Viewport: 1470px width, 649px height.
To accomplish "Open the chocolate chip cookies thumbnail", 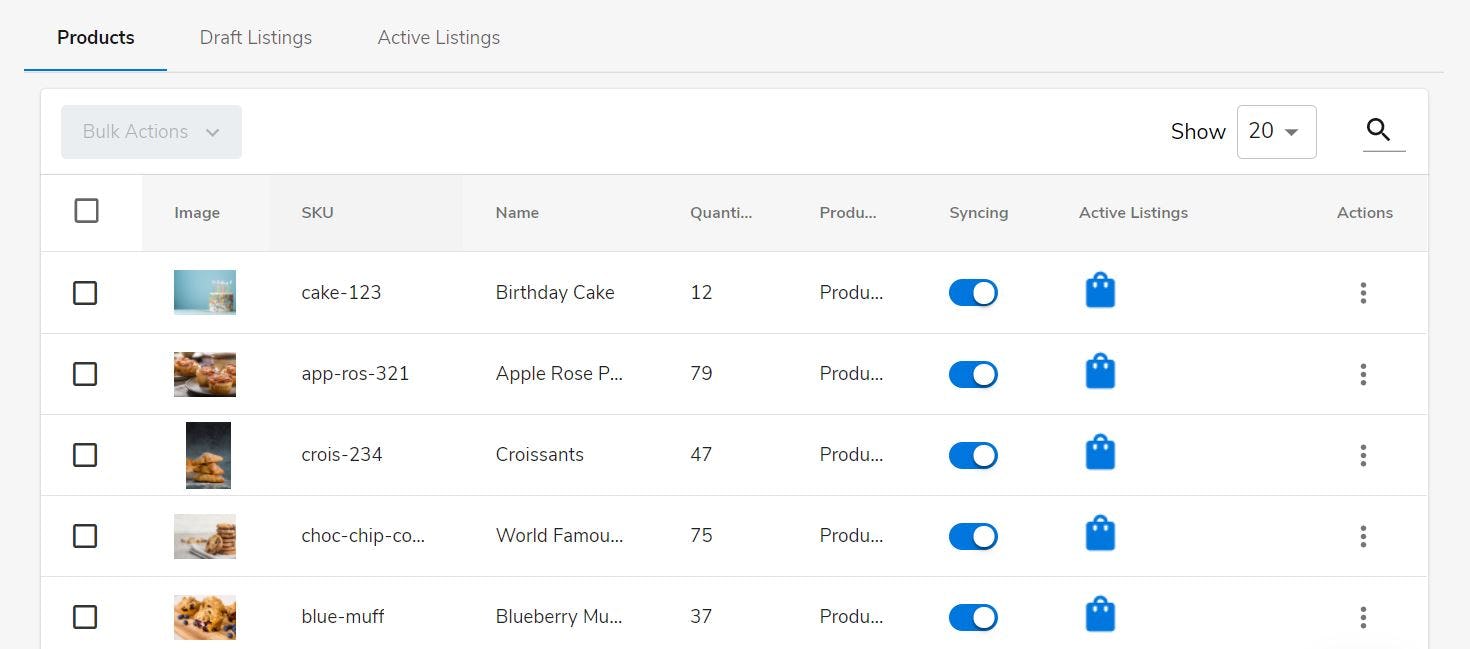I will click(x=205, y=536).
